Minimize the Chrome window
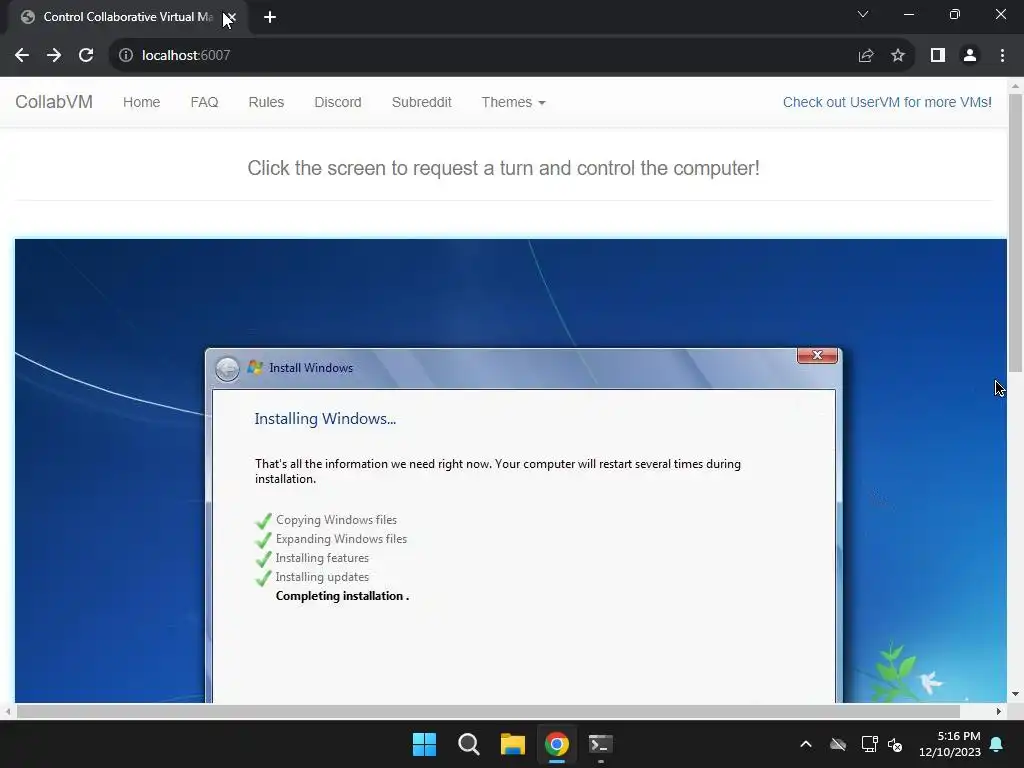The image size is (1024, 768). point(909,14)
